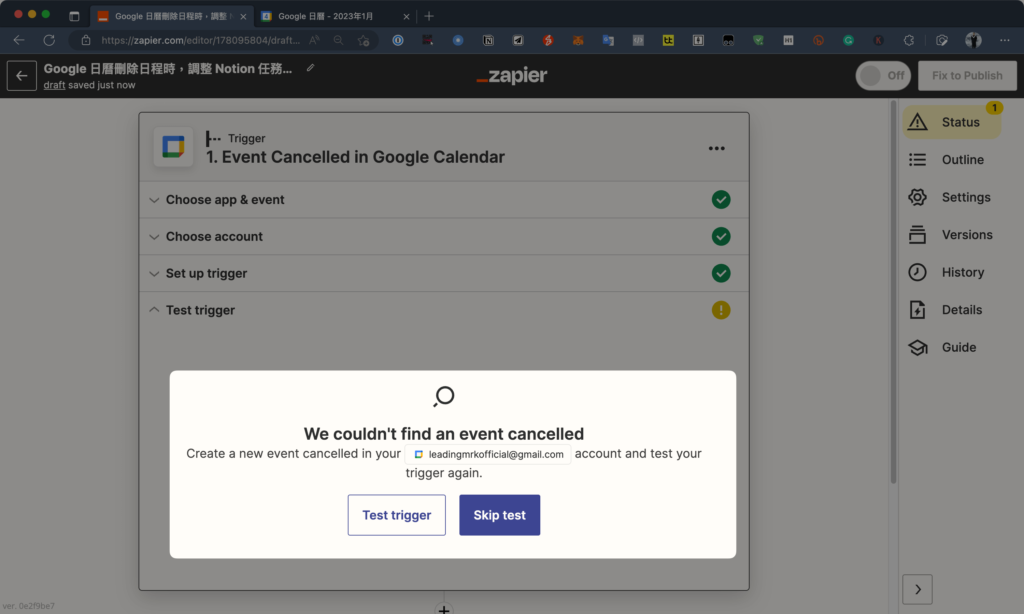
Task: Click the paper-plane extension icon
Action: [518, 40]
